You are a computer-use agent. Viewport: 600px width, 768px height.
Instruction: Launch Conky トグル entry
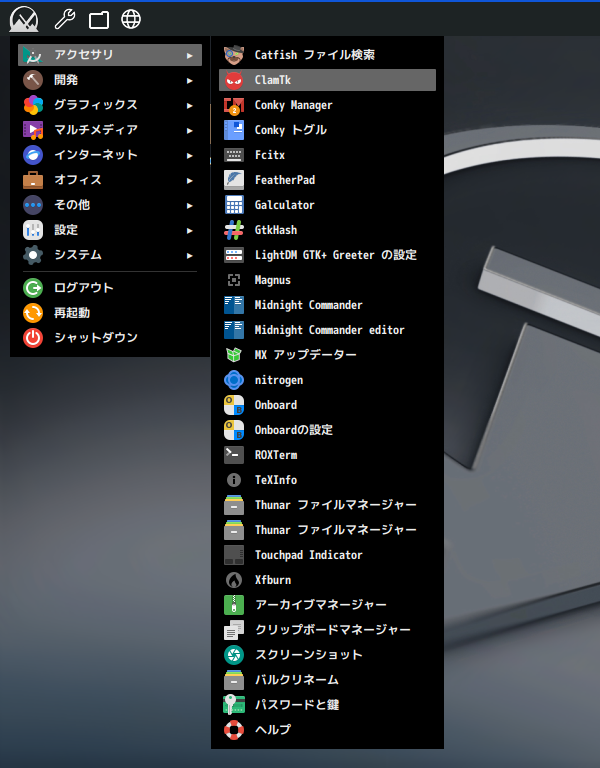pos(327,130)
